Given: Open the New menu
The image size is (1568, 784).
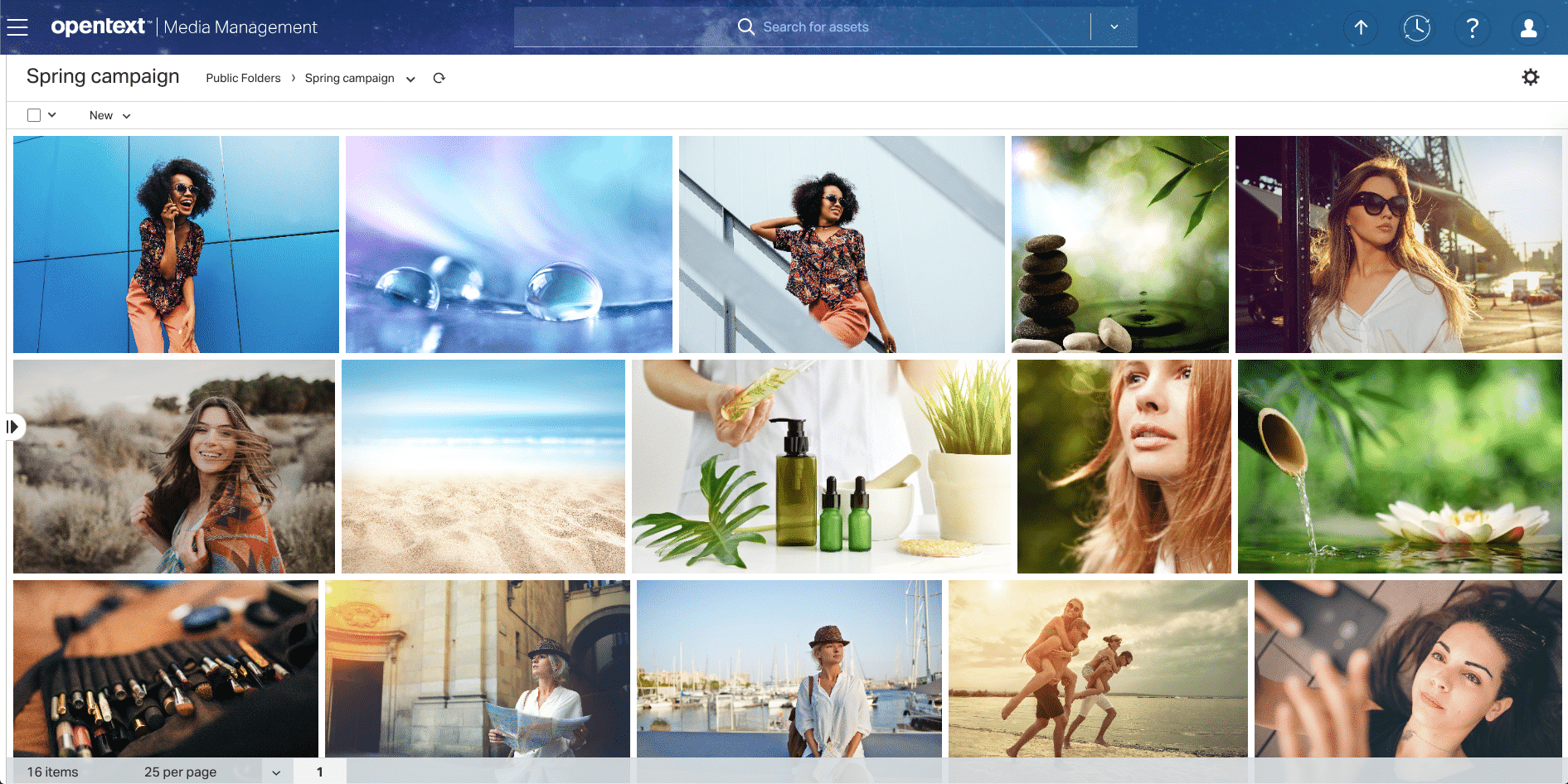Looking at the screenshot, I should (109, 114).
